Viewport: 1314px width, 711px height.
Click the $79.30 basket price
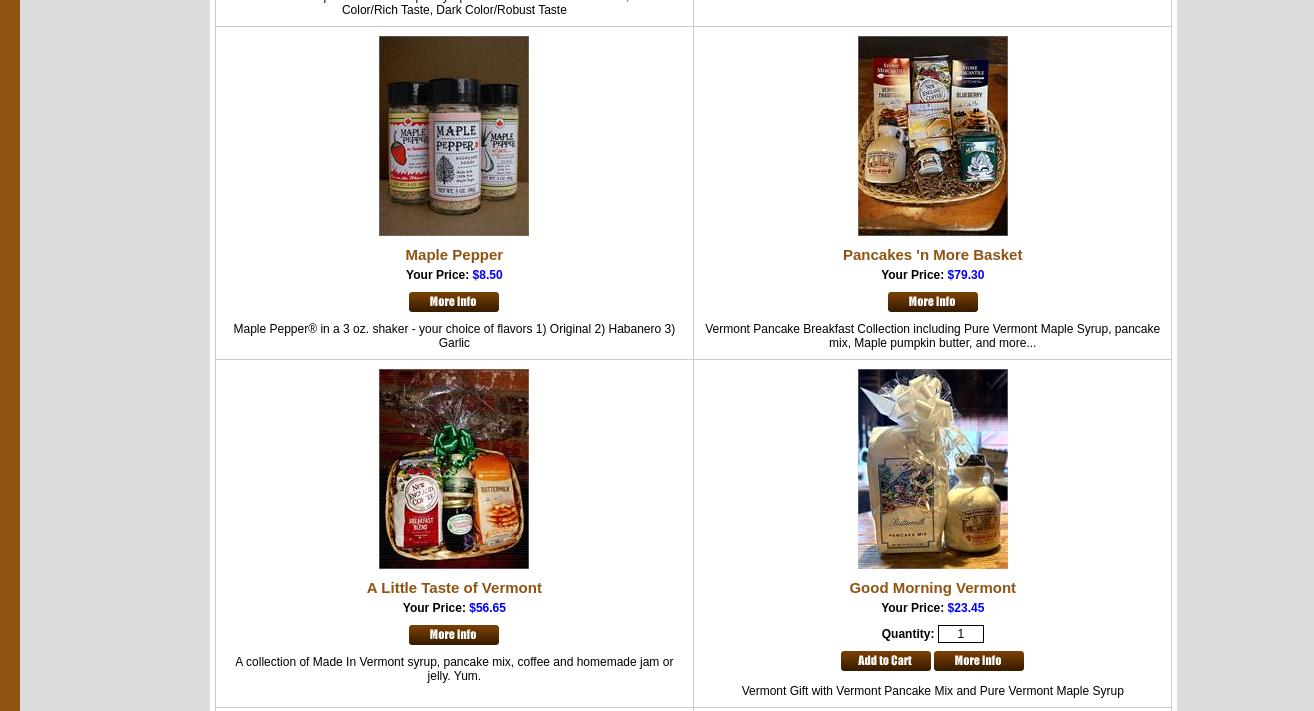(x=965, y=275)
